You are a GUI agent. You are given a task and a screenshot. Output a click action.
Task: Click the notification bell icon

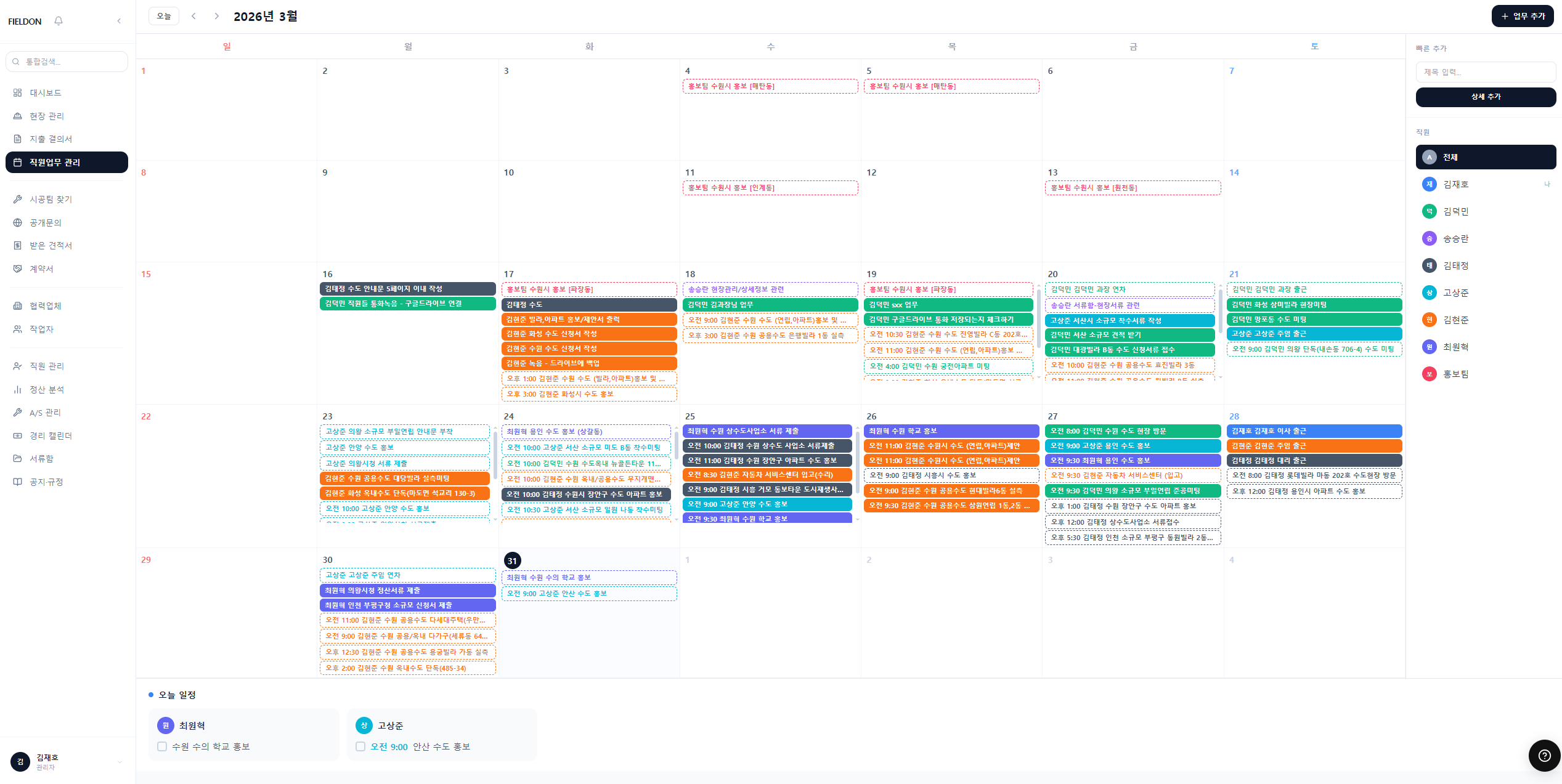(x=59, y=21)
